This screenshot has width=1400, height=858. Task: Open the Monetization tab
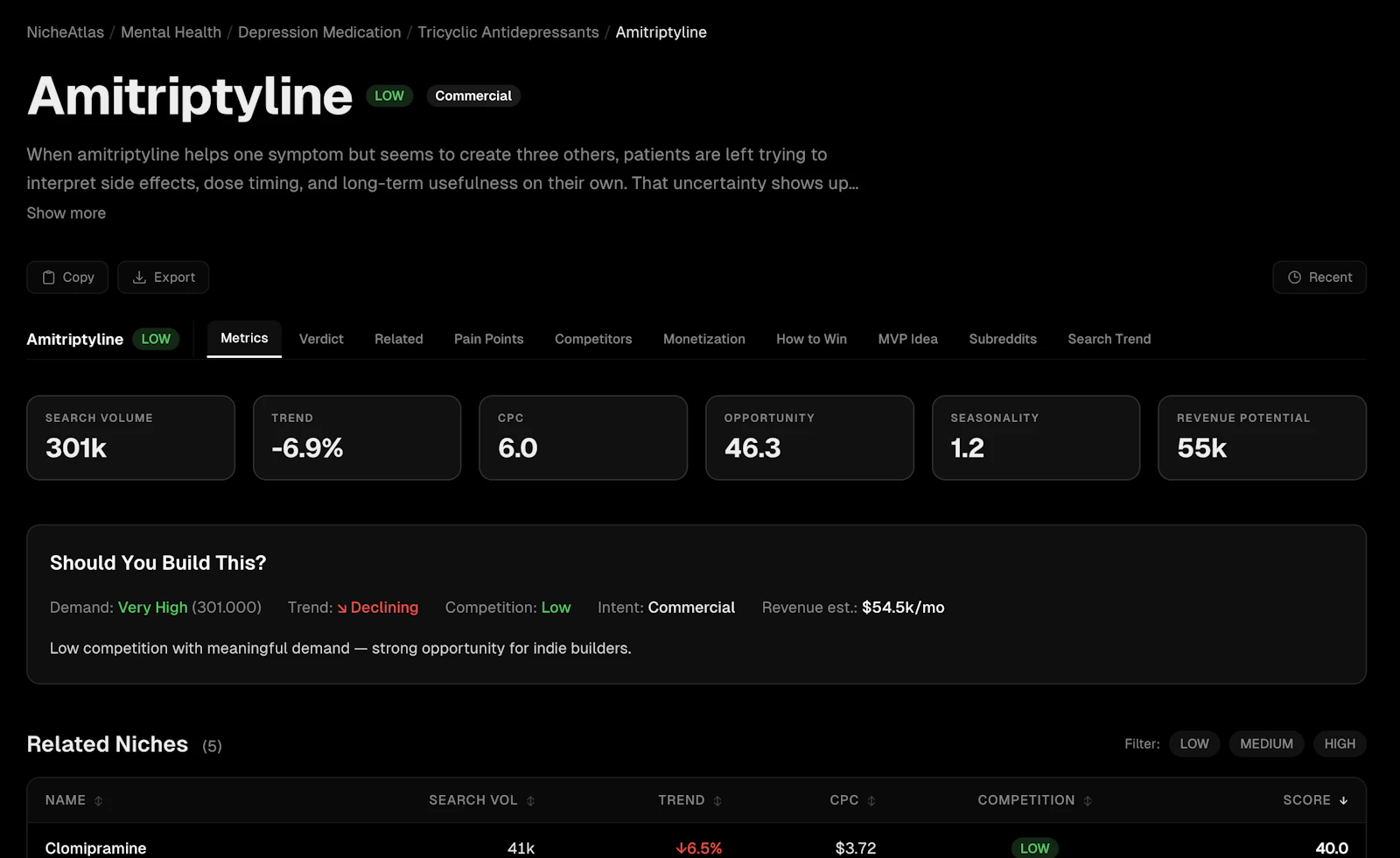tap(704, 339)
